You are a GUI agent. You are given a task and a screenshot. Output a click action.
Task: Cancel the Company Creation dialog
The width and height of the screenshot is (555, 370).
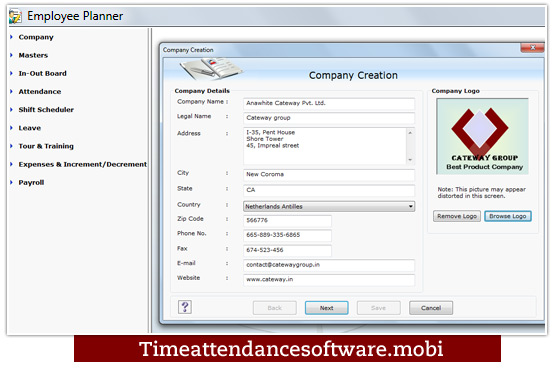coord(431,308)
